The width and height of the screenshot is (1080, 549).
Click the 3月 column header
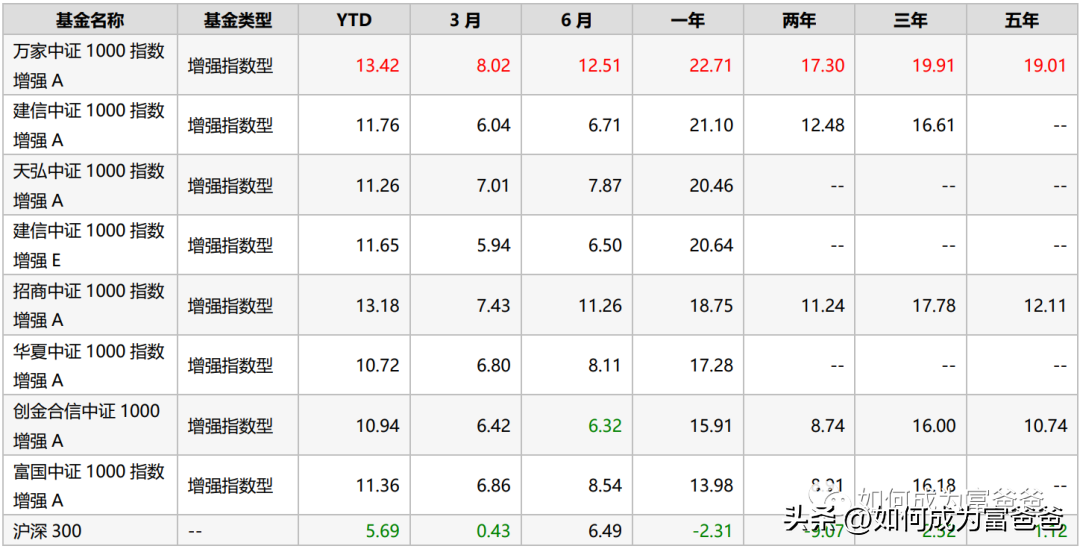point(465,20)
